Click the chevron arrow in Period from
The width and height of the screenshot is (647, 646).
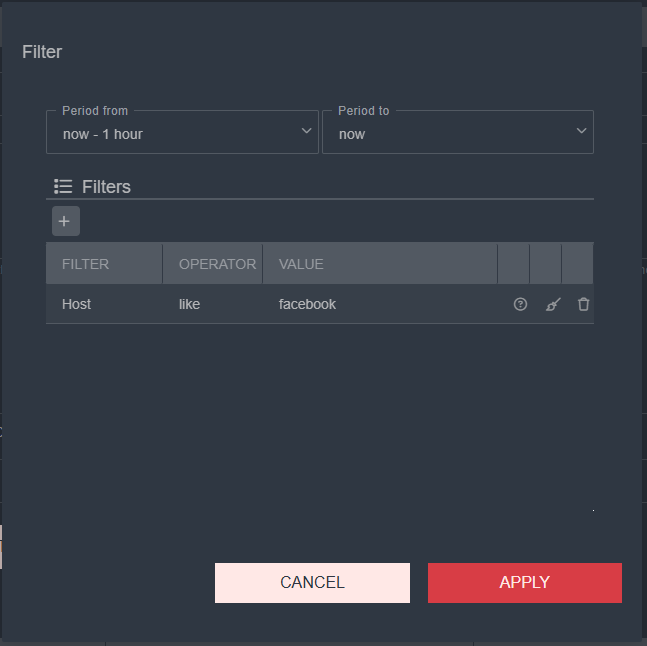click(x=306, y=132)
